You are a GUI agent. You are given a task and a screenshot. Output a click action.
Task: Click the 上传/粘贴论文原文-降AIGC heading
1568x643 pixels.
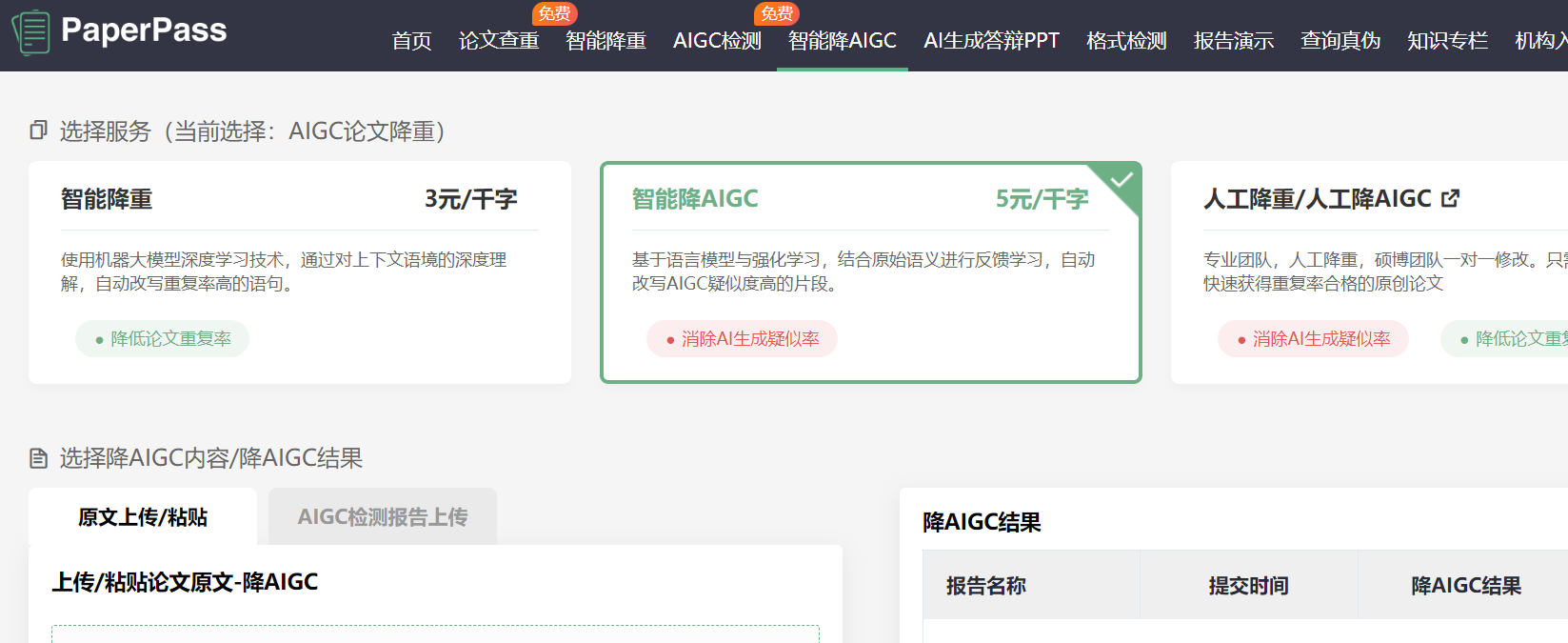coord(185,582)
